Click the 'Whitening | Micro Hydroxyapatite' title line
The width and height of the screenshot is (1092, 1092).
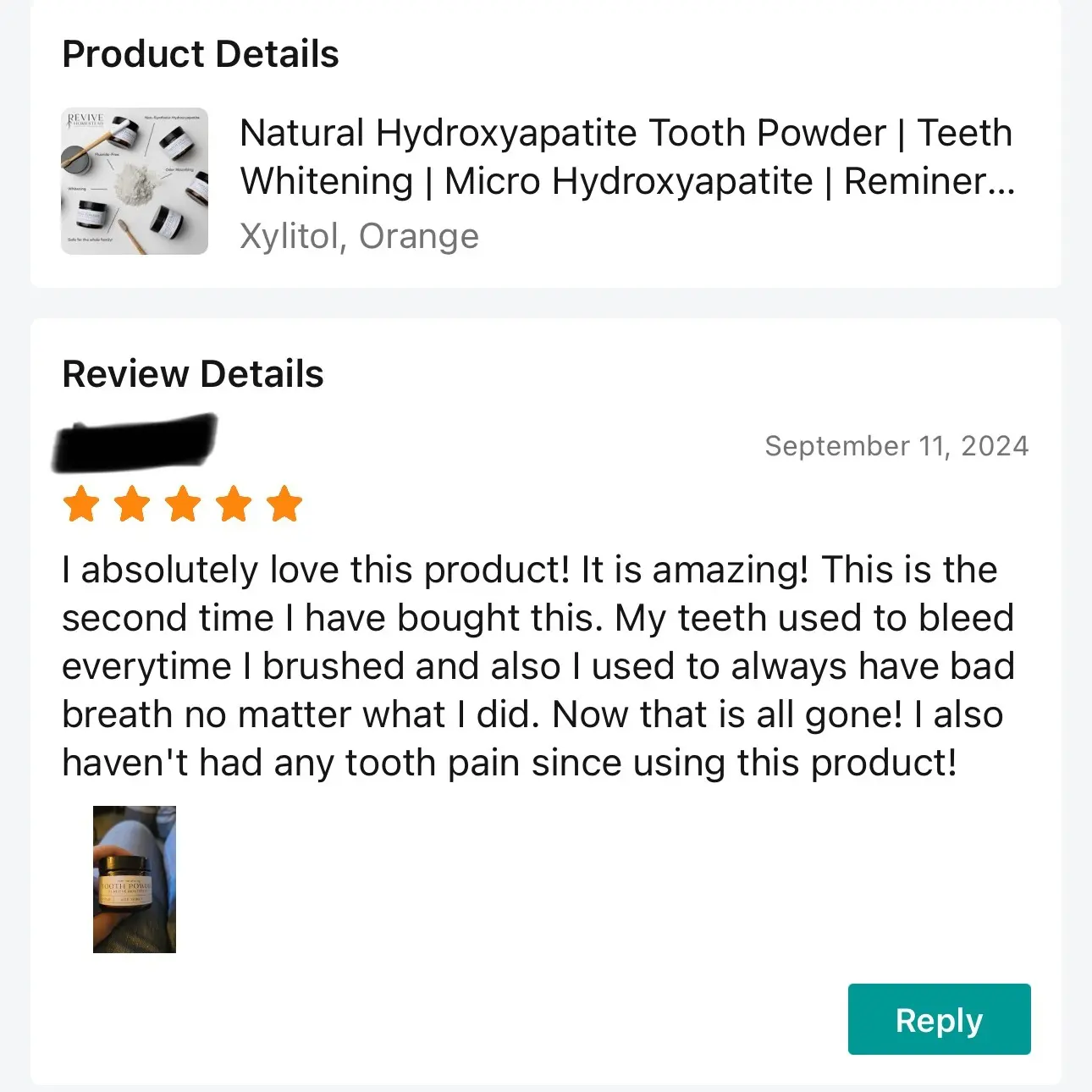[x=527, y=181]
